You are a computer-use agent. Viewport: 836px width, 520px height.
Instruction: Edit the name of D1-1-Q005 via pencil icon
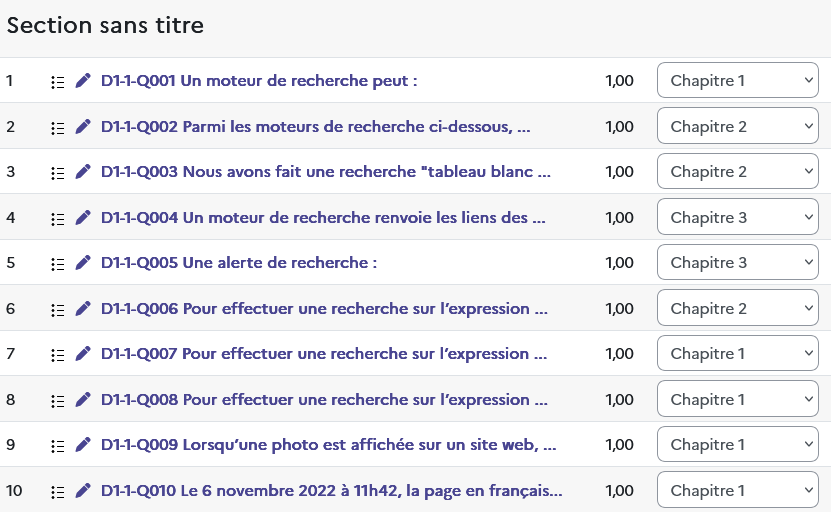coord(83,263)
